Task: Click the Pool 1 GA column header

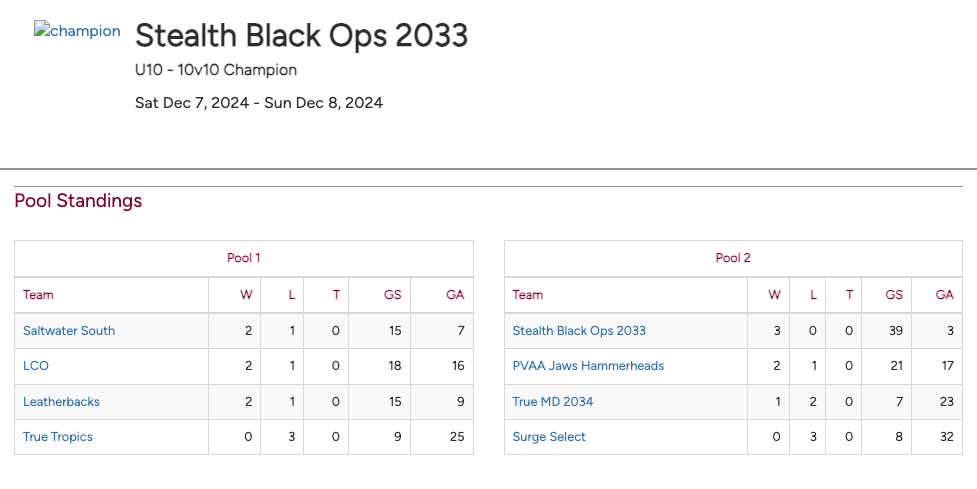Action: tap(455, 295)
